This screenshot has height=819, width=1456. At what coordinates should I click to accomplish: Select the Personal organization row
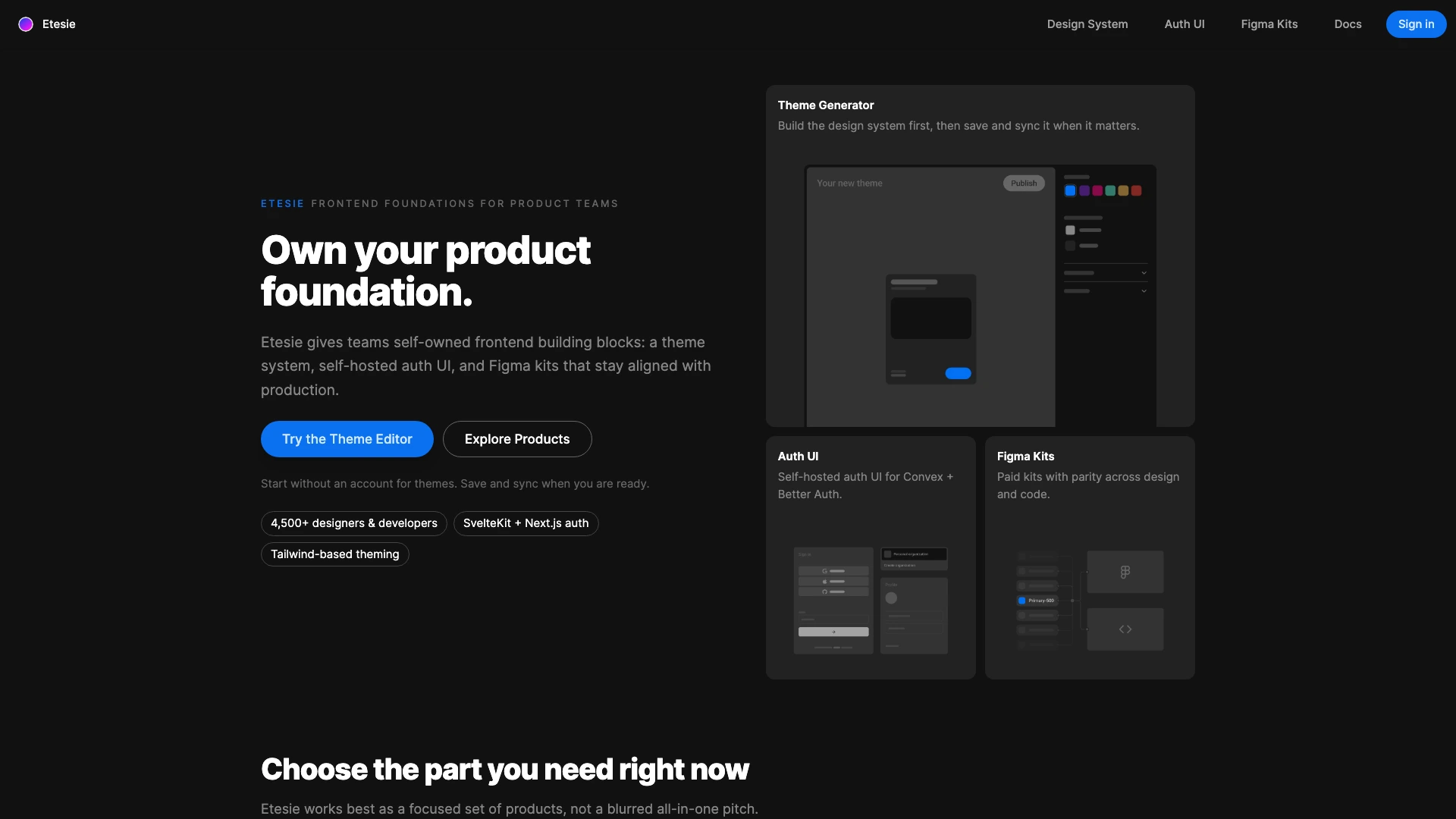(914, 554)
